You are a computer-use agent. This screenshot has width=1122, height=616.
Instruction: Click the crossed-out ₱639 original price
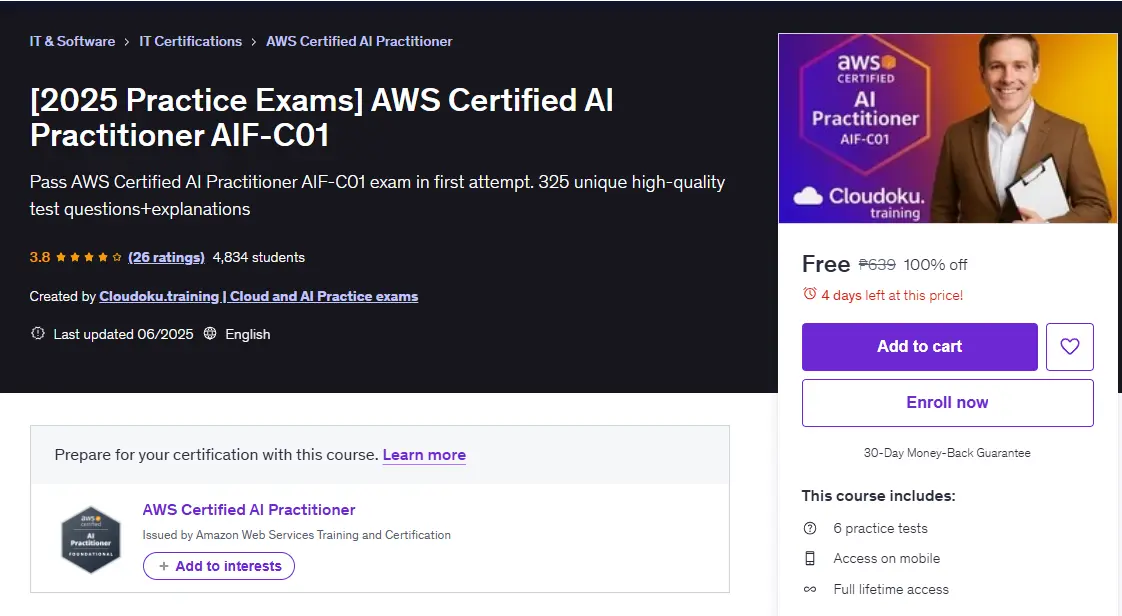point(877,265)
